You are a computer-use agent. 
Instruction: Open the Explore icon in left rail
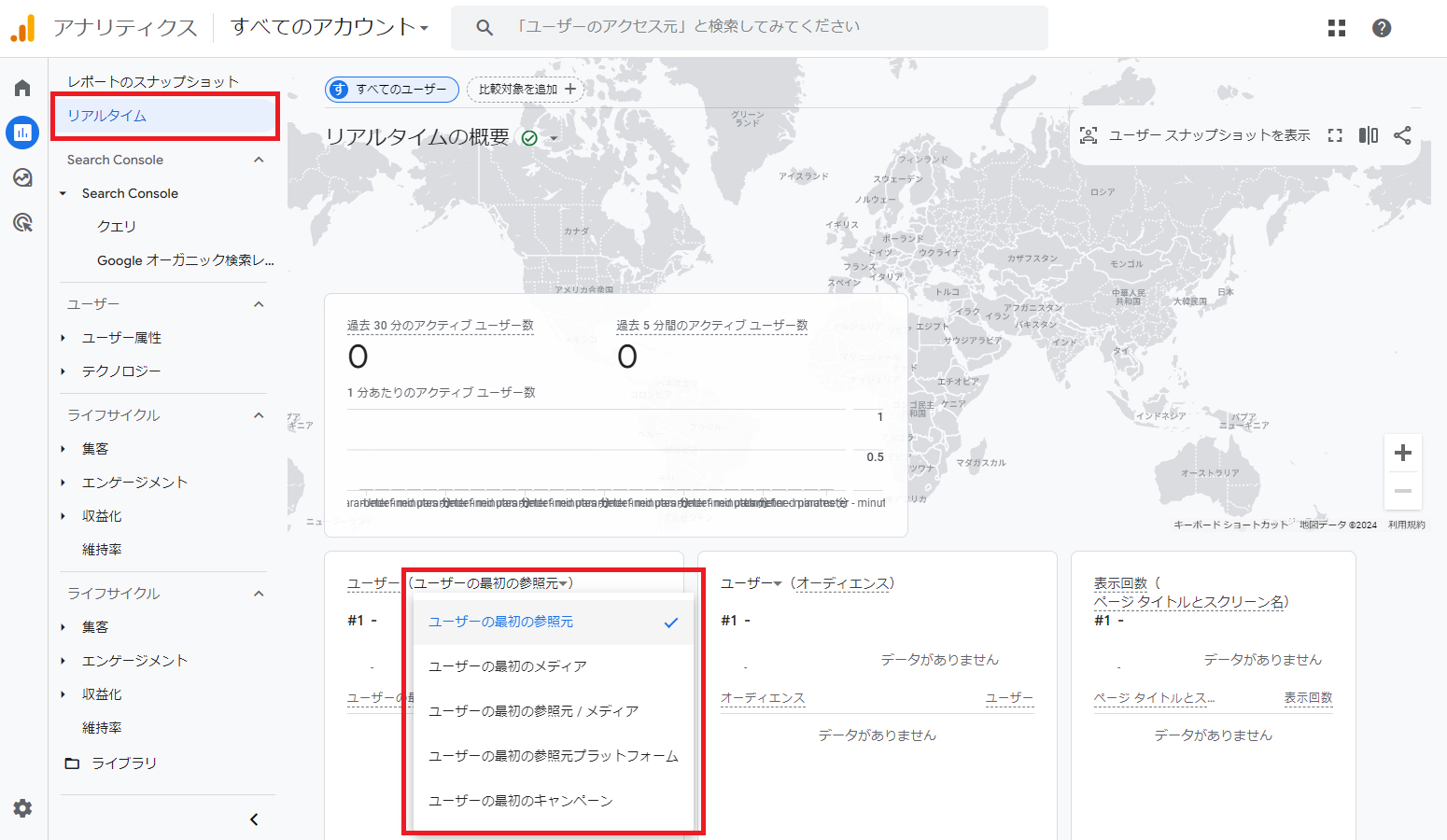[22, 177]
